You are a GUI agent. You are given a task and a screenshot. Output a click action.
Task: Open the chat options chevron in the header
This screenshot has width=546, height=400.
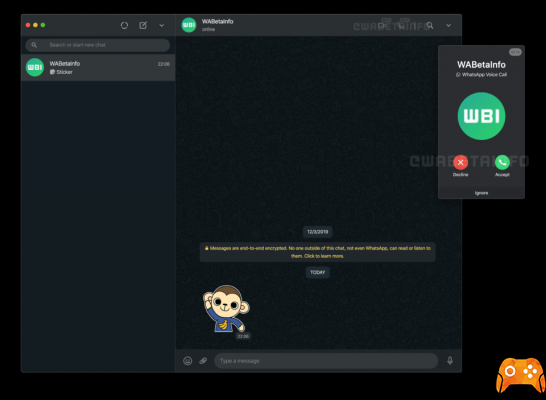(x=448, y=25)
